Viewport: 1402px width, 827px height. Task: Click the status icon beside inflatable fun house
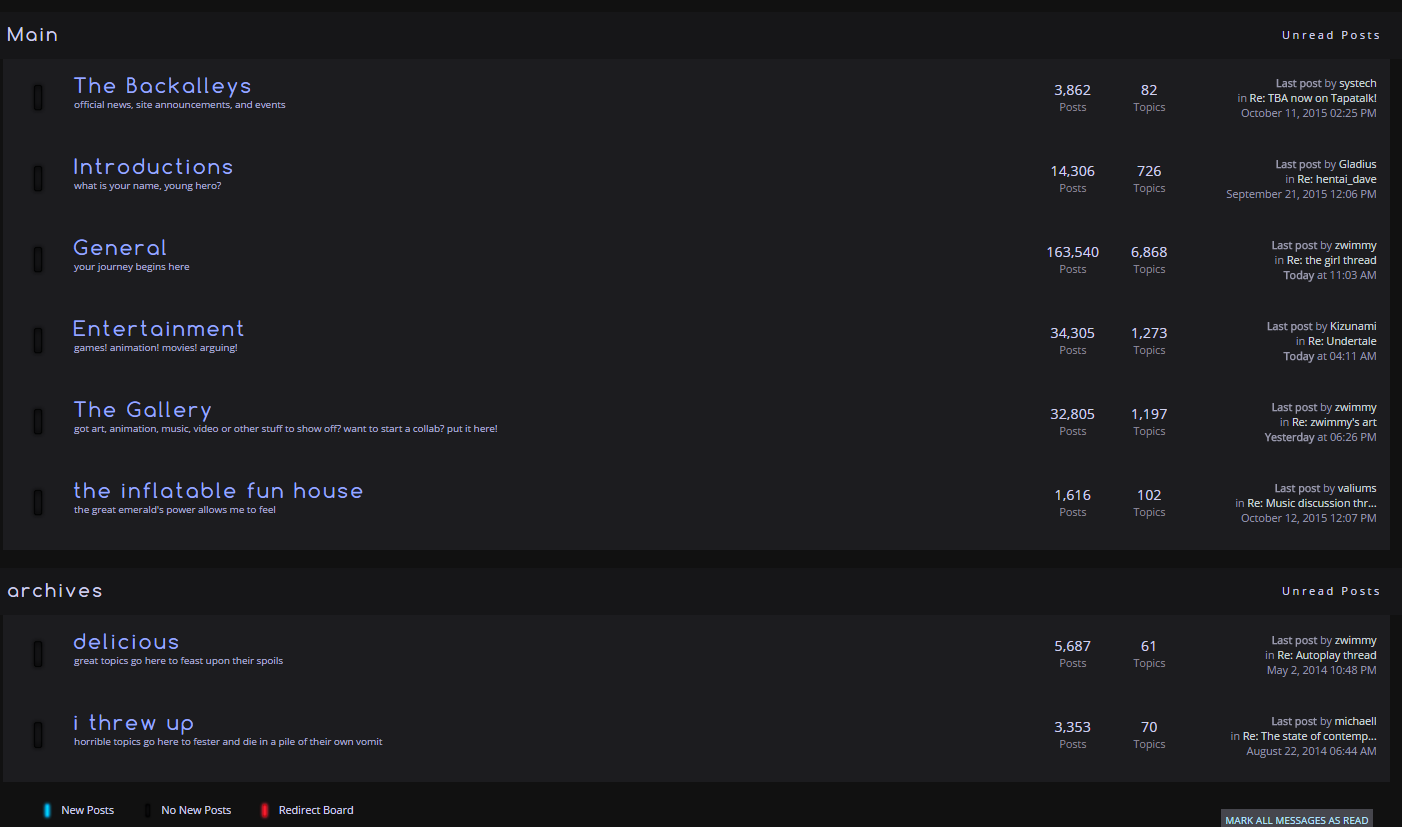(38, 503)
